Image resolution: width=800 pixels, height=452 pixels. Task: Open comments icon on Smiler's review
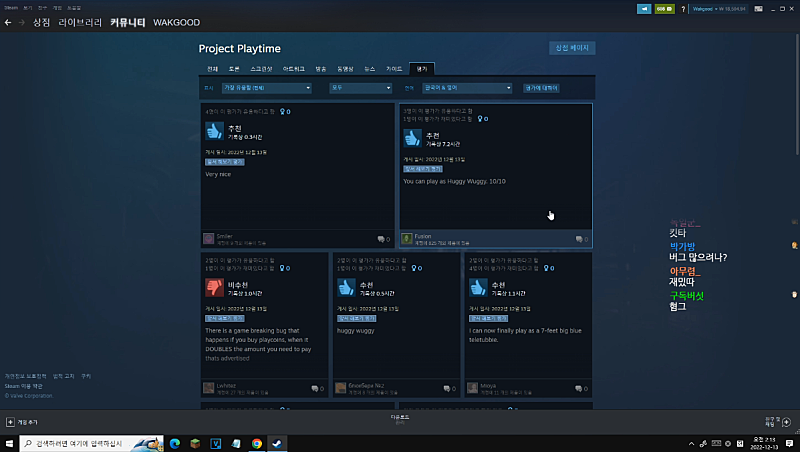click(x=383, y=239)
